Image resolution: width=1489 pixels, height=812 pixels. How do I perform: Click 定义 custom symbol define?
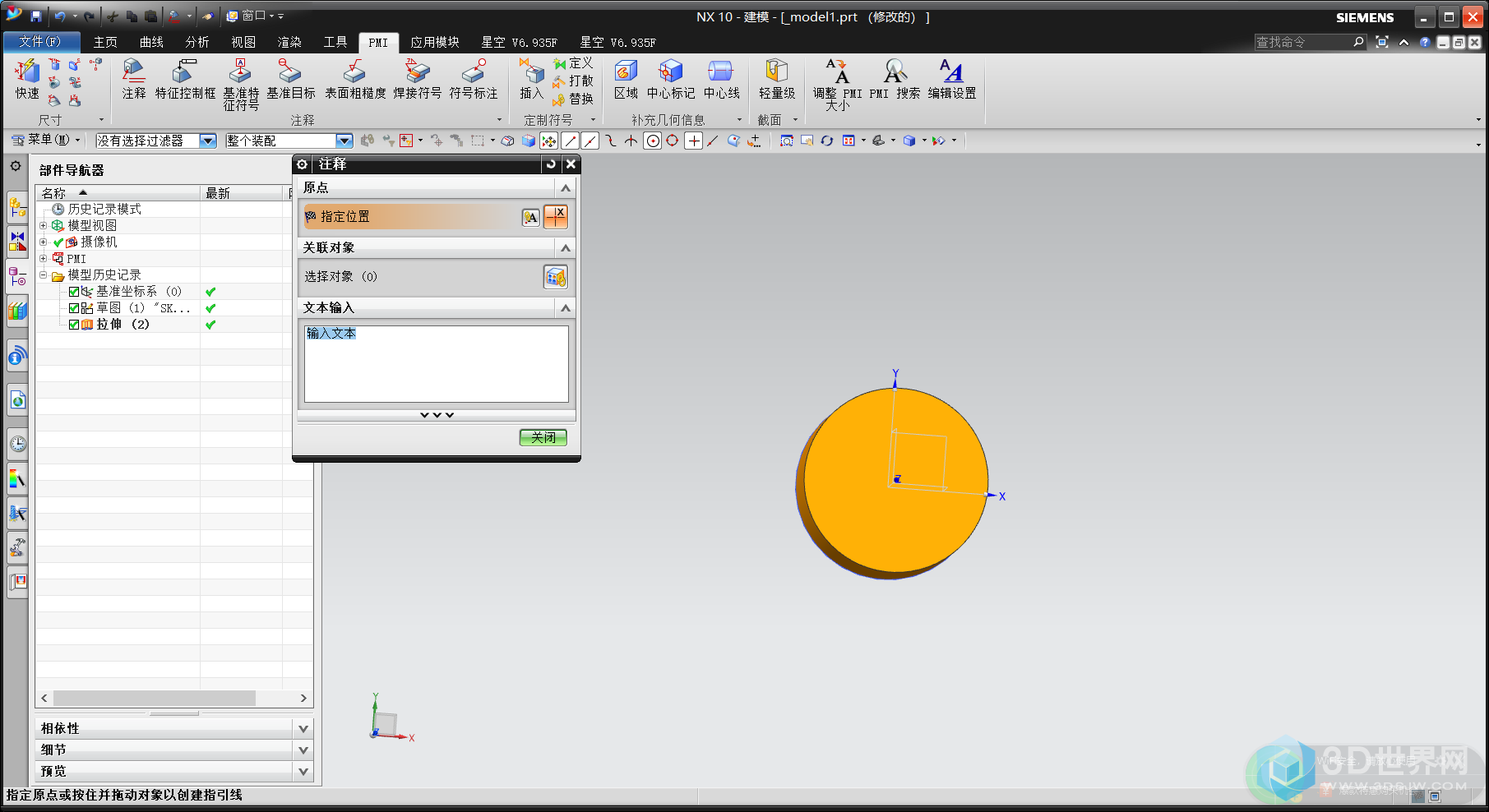[573, 63]
